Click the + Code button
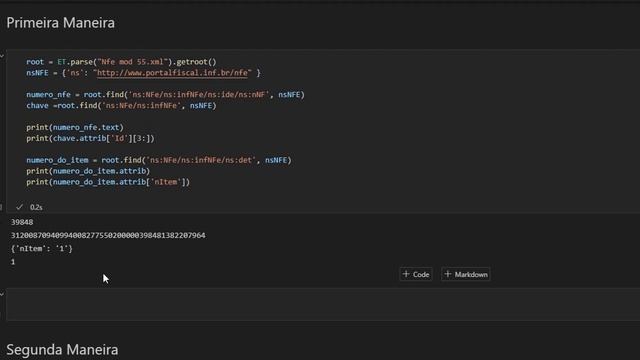 [416, 274]
